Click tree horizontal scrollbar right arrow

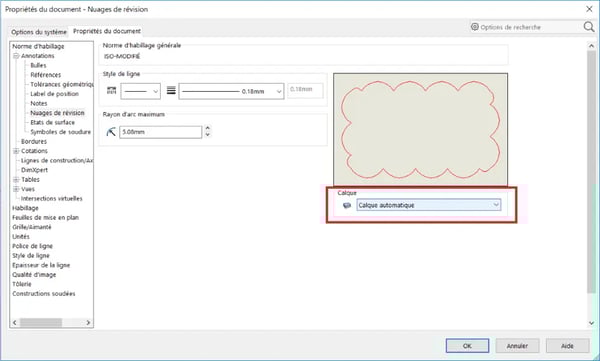pos(88,323)
